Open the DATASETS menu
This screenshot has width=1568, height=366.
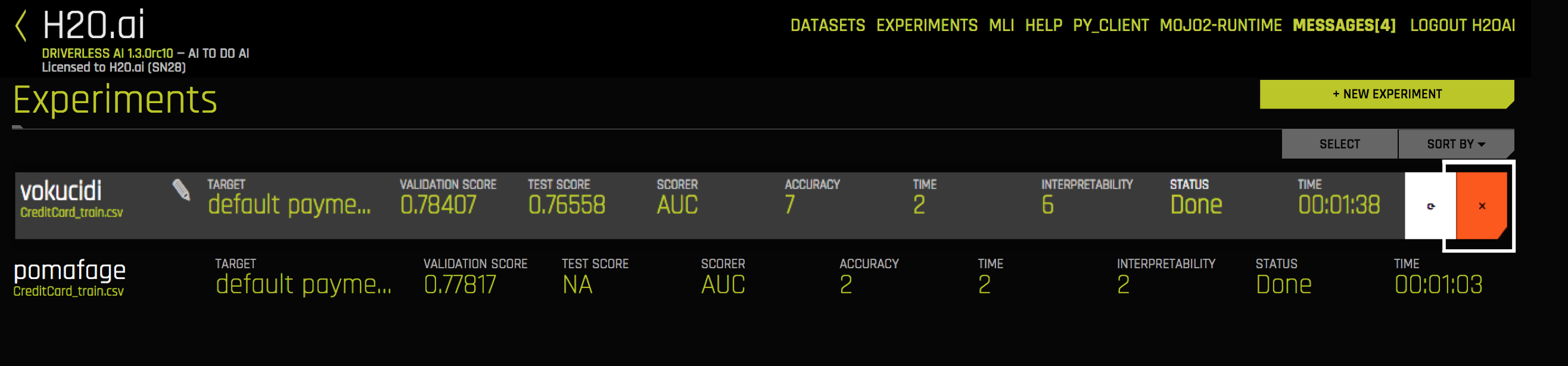[827, 26]
